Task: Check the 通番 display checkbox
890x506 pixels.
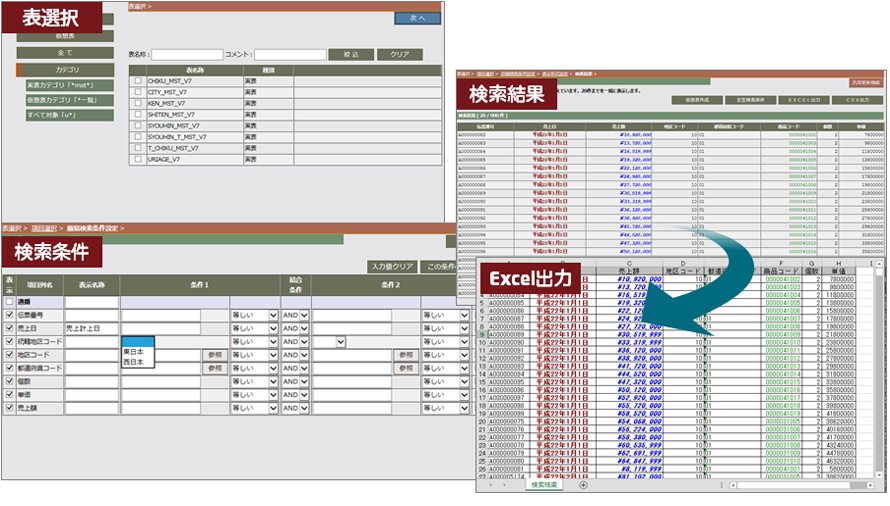Action: pyautogui.click(x=9, y=302)
